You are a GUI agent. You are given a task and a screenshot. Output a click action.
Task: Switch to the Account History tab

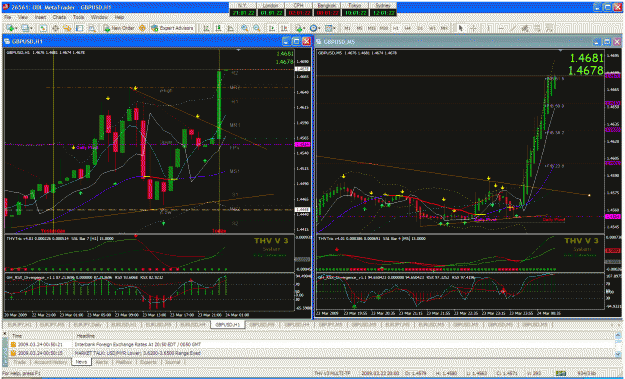tap(50, 362)
